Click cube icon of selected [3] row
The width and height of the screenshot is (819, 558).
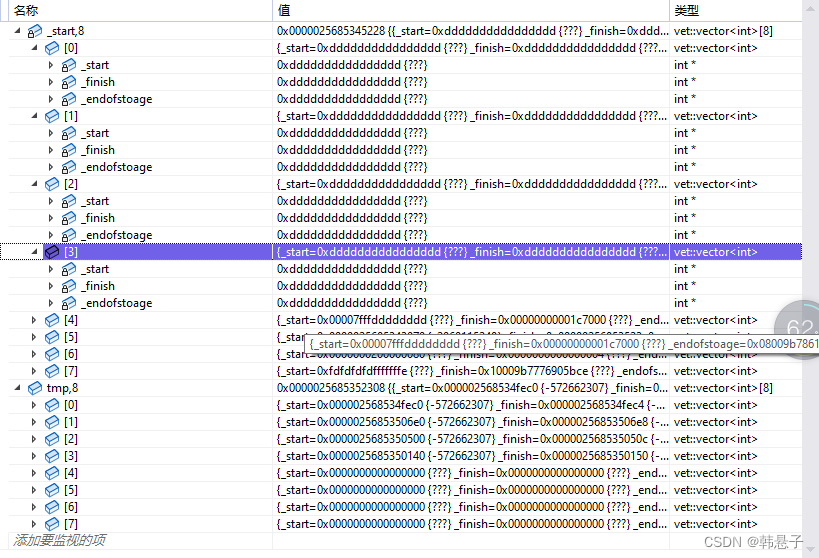coord(52,252)
